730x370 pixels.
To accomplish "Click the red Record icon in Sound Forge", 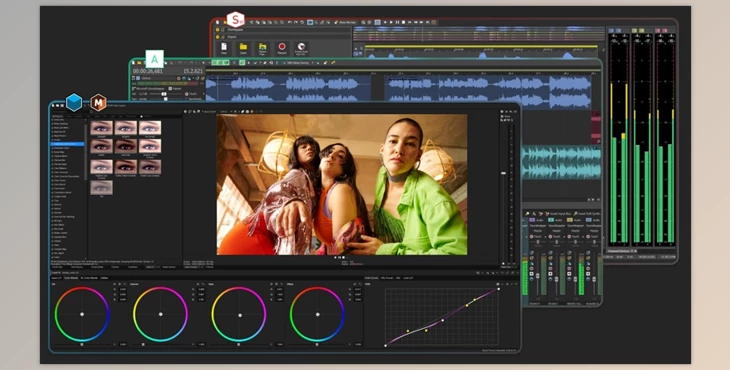I will [x=282, y=47].
